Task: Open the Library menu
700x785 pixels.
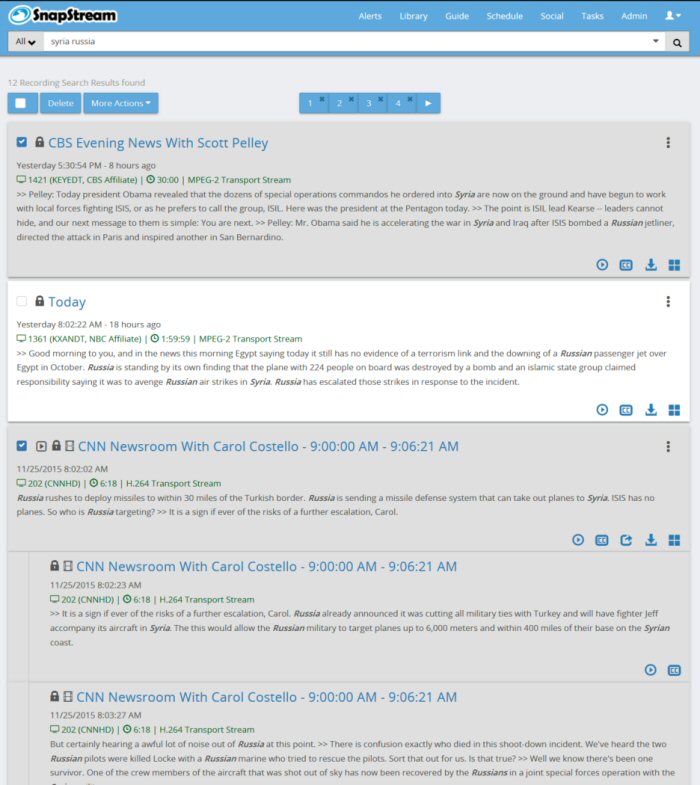Action: [x=414, y=16]
